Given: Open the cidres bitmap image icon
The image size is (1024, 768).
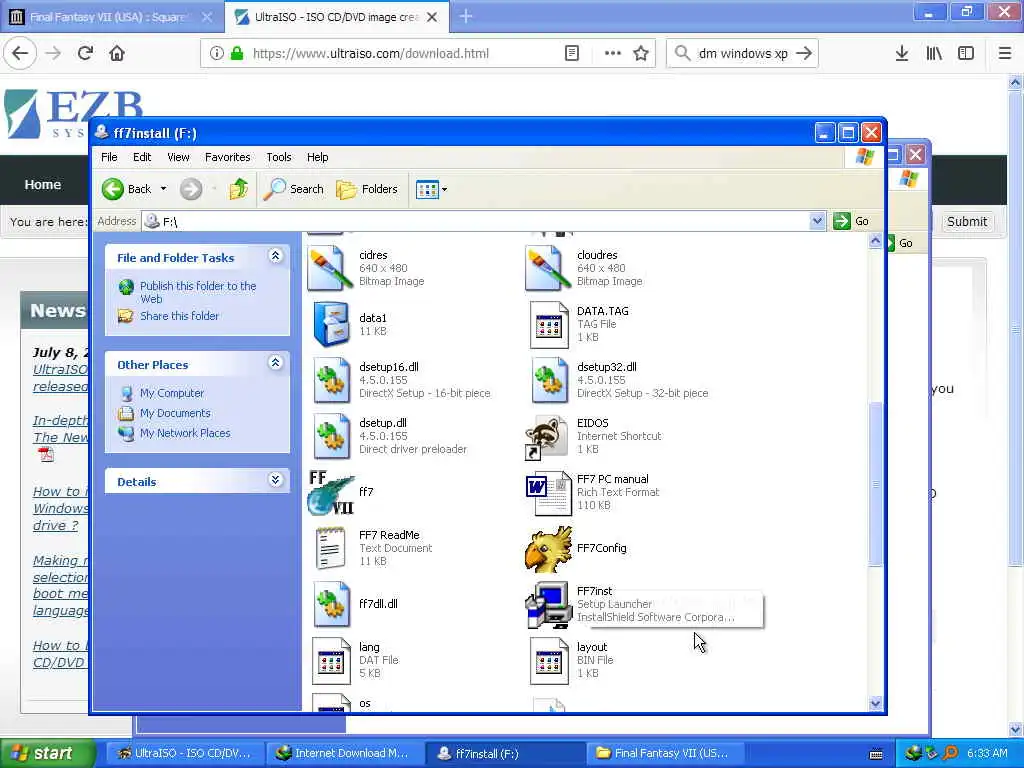Looking at the screenshot, I should pos(330,268).
